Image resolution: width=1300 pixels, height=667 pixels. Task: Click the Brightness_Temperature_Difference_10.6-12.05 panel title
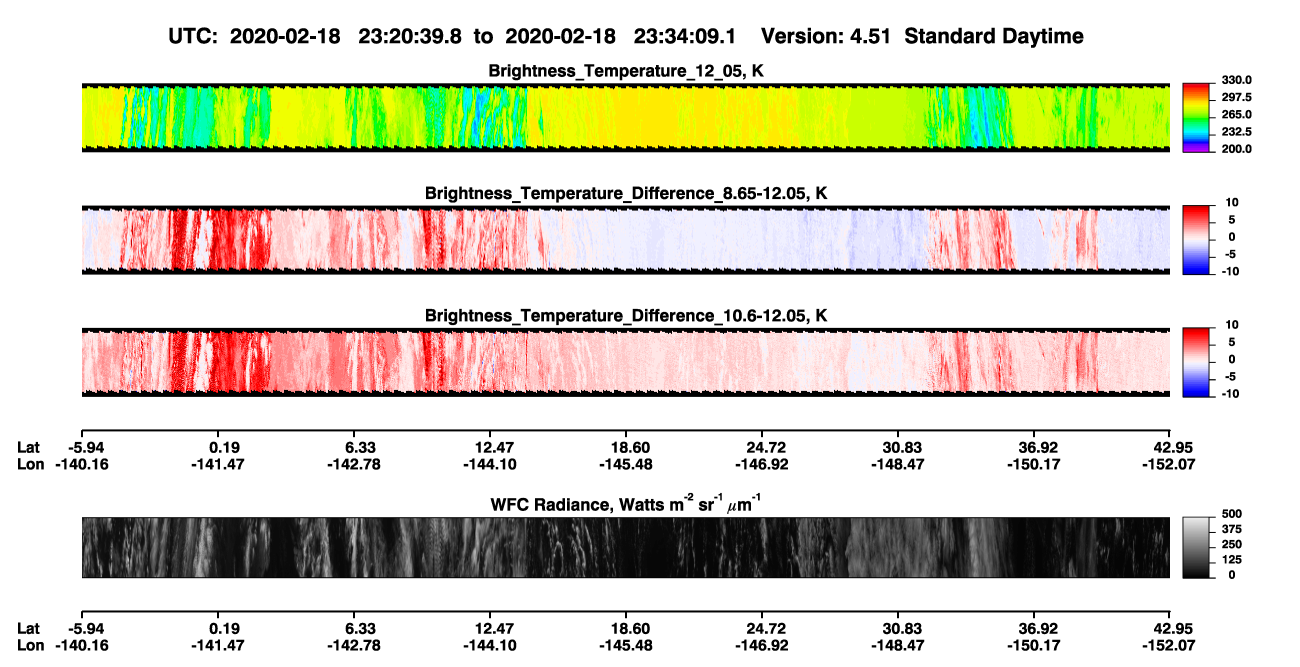coord(625,315)
